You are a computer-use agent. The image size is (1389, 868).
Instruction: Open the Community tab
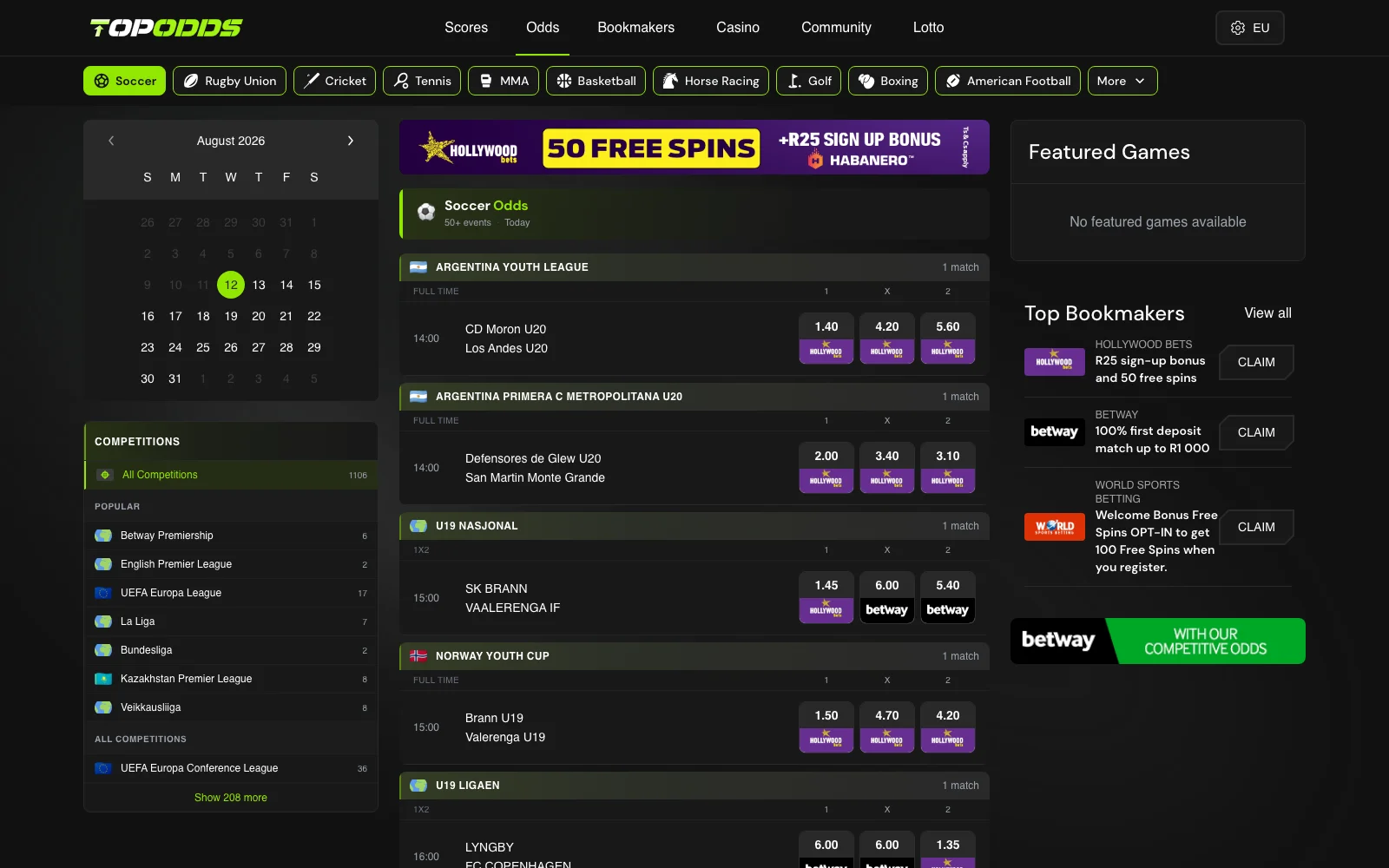[x=836, y=28]
